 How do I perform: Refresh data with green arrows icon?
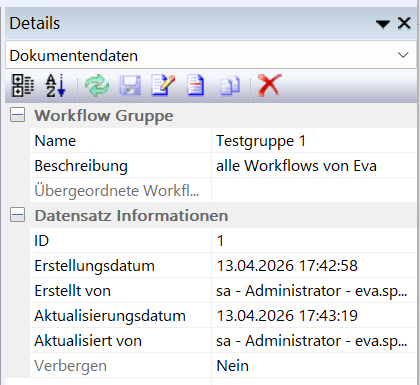tap(97, 86)
